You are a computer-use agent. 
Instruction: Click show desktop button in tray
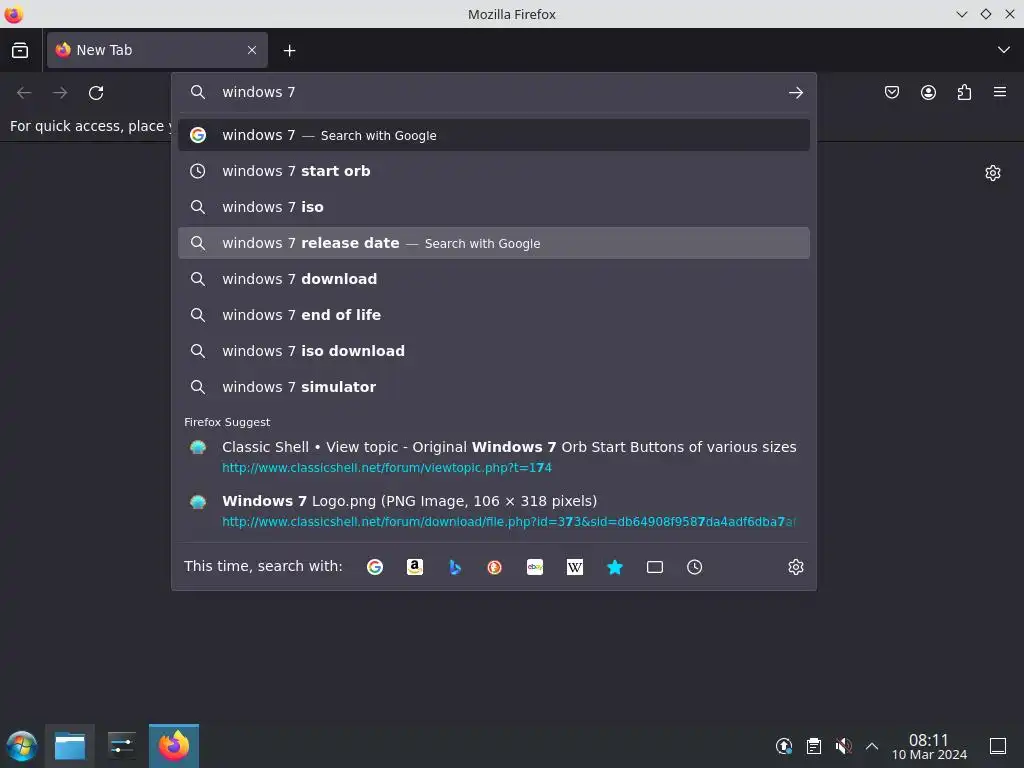point(998,746)
